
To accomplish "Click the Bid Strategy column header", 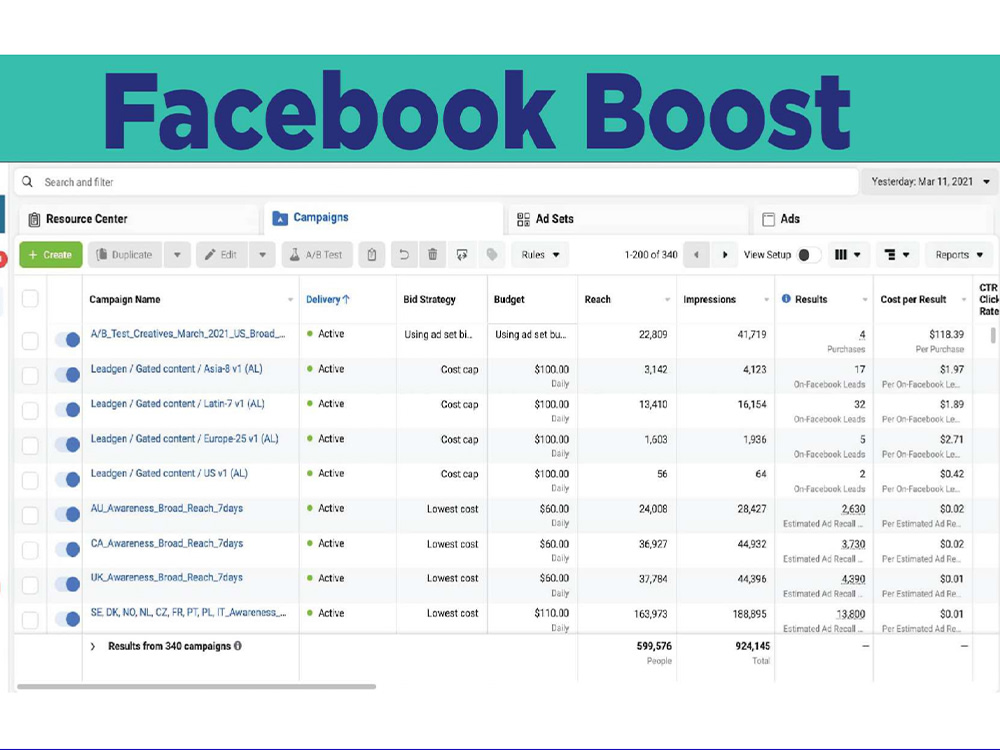I will click(x=429, y=299).
